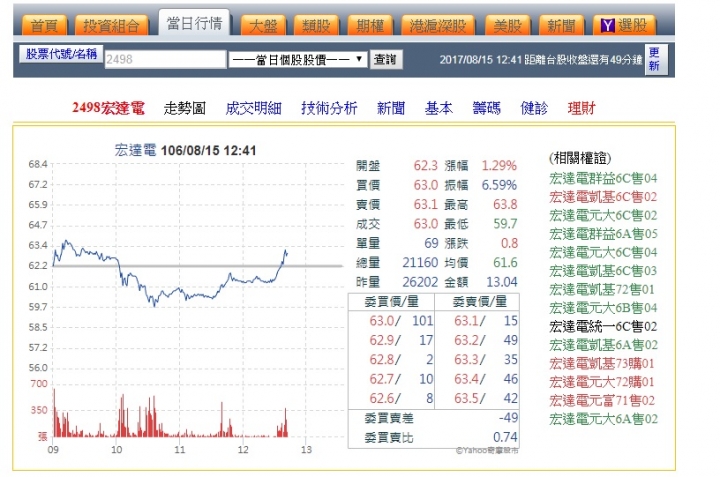Open warrant 宏達電群益6C售04
The height and width of the screenshot is (477, 720).
coord(603,178)
